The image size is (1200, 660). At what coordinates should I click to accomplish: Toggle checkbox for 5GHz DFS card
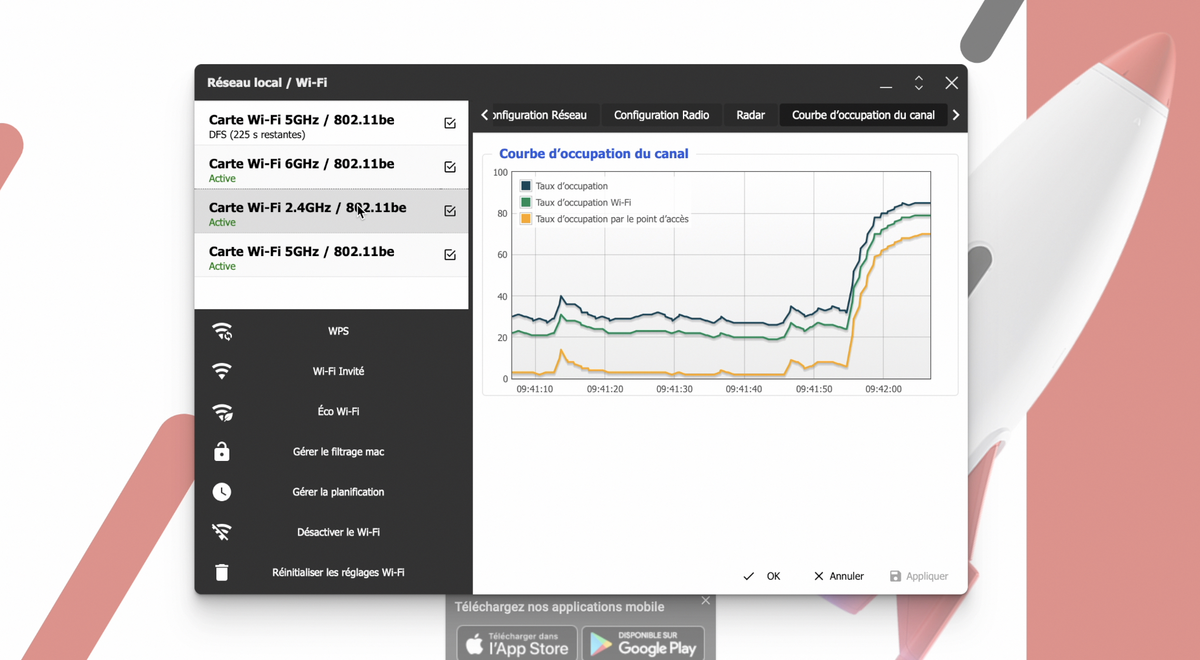tap(450, 123)
